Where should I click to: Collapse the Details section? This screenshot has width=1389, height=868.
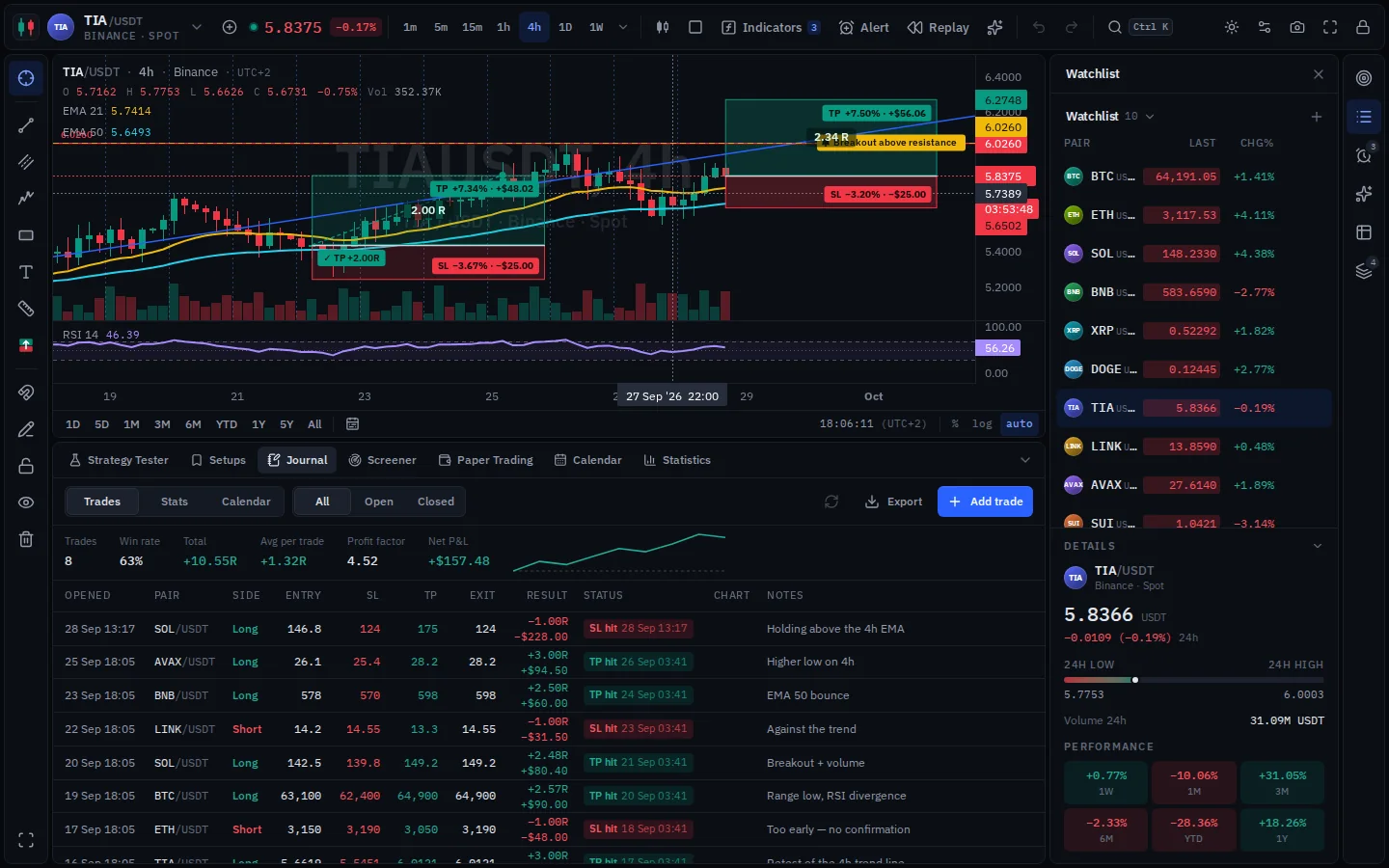1318,546
